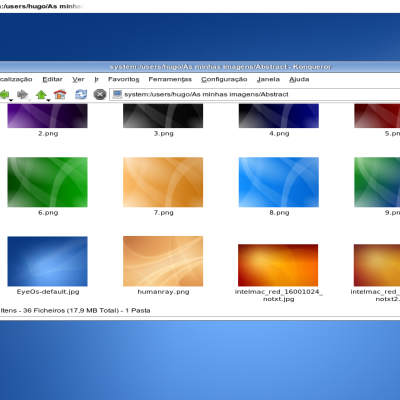This screenshot has height=400, width=400.
Task: Click the 8.png file name
Action: pyautogui.click(x=279, y=213)
